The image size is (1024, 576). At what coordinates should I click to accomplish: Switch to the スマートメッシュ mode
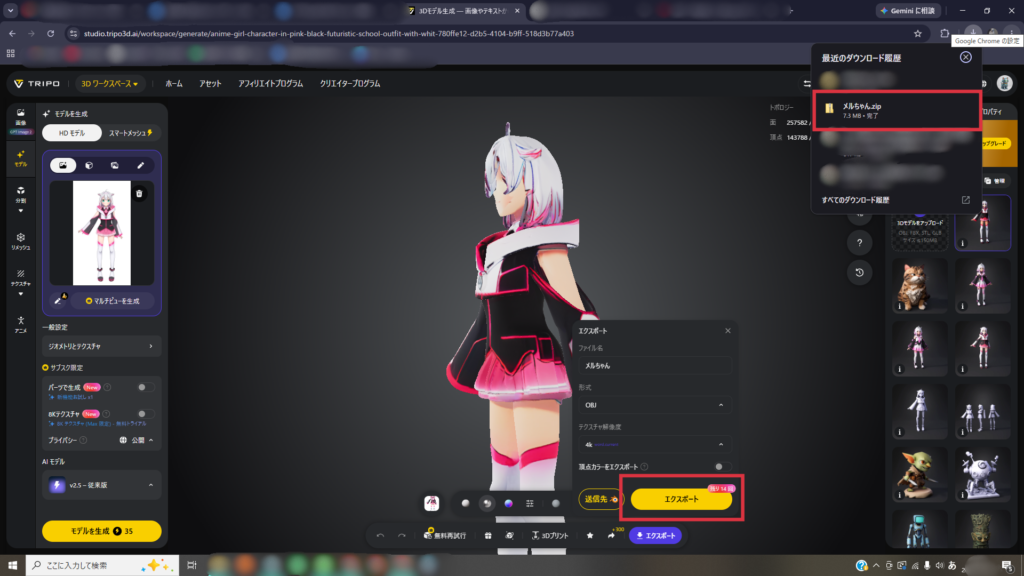point(131,133)
